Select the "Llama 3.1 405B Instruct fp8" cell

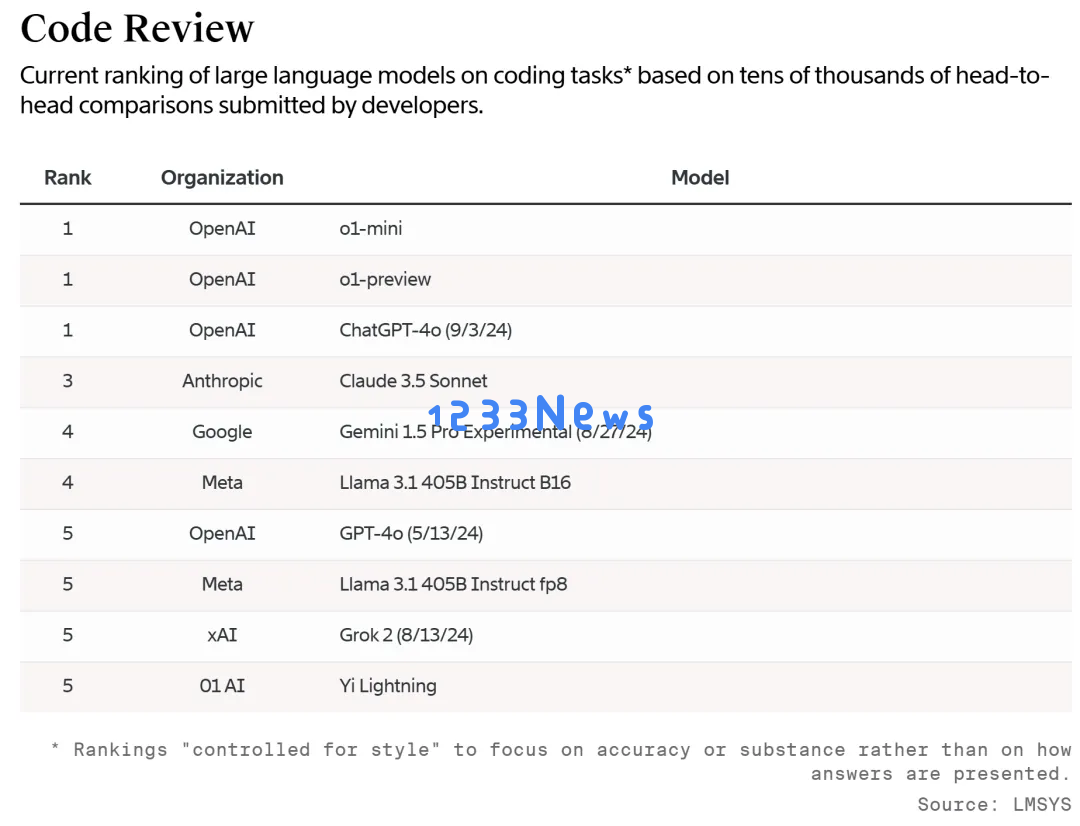click(453, 584)
